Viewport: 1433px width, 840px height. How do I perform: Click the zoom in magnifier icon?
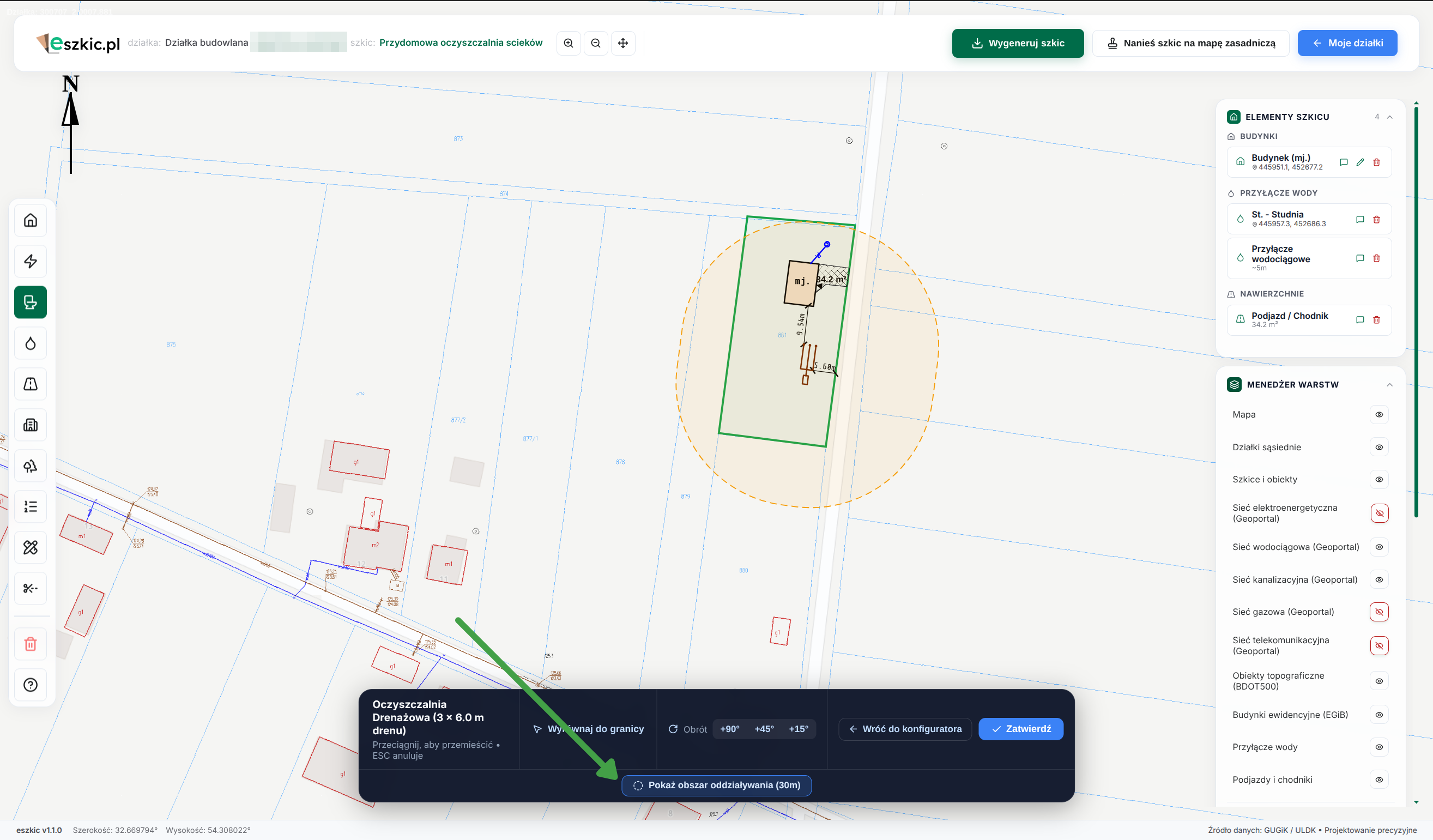569,43
